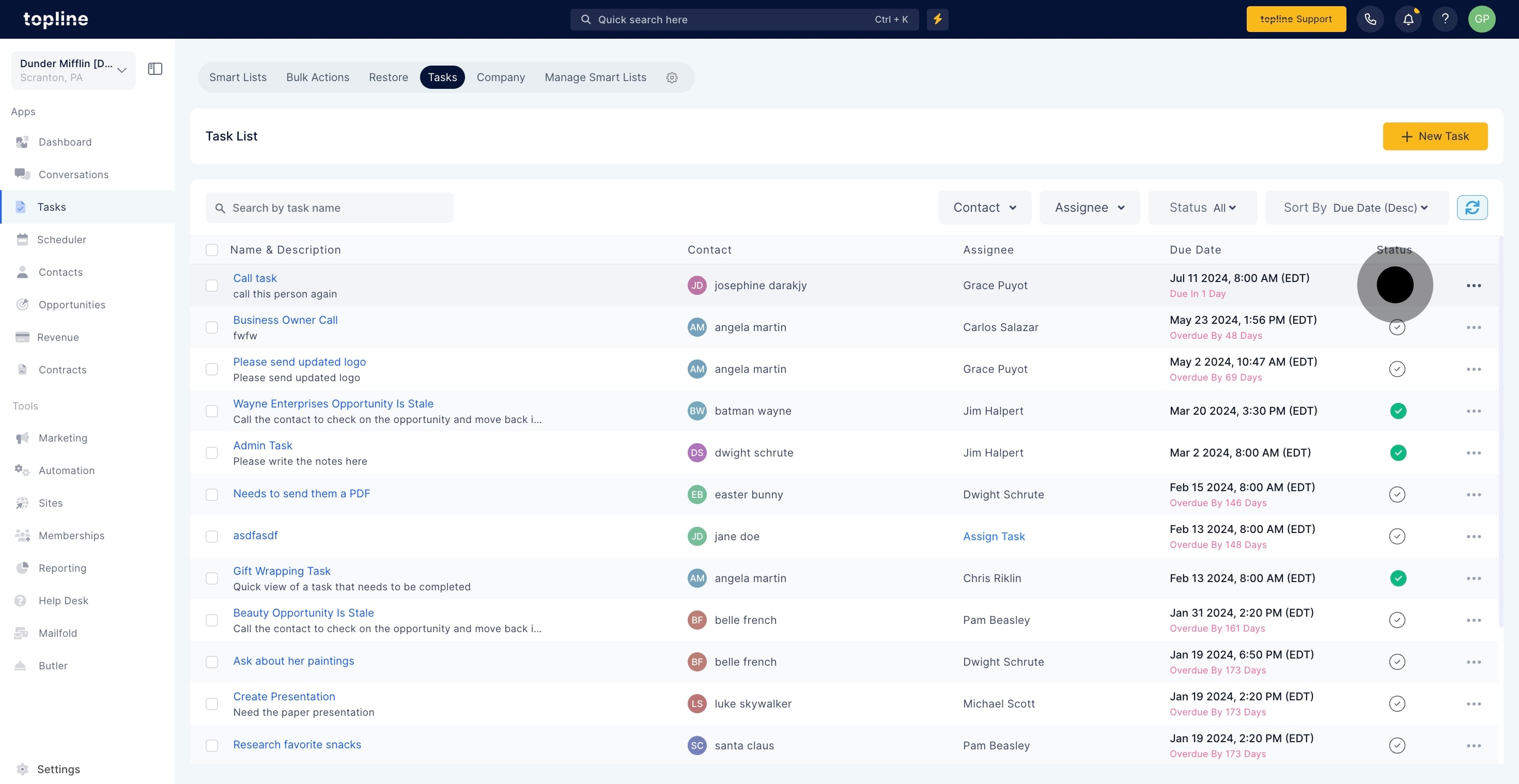The width and height of the screenshot is (1519, 784).
Task: Switch to the Bulk Actions tab
Action: [x=317, y=77]
